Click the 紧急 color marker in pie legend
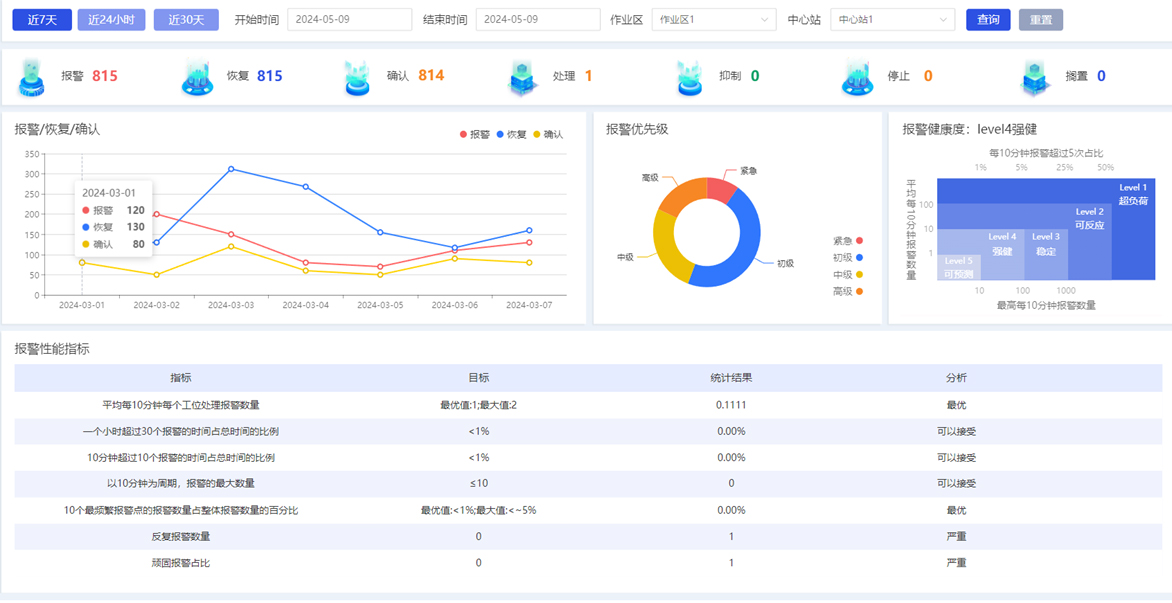 pos(859,241)
